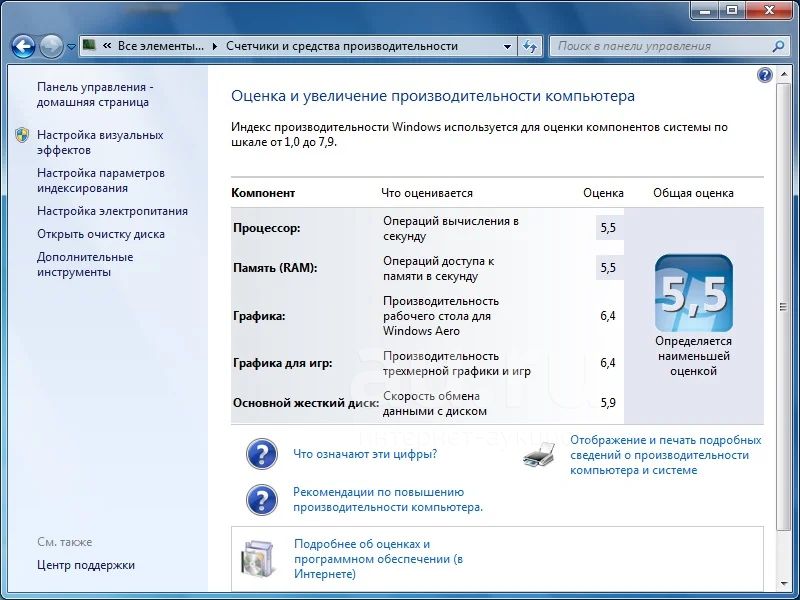Viewport: 800px width, 600px height.
Task: Open 'Панель управления - домашняя страница'
Action: [x=95, y=94]
